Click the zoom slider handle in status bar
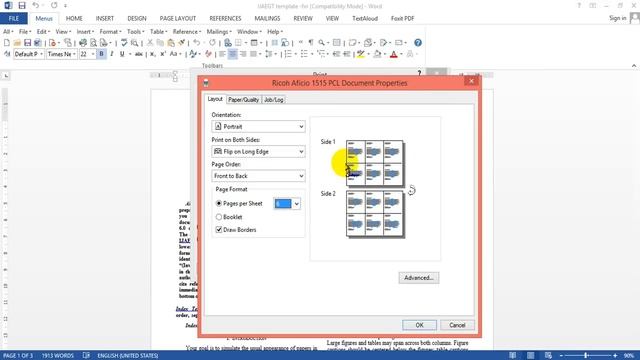Viewport: 640px width, 360px height. tap(586, 356)
